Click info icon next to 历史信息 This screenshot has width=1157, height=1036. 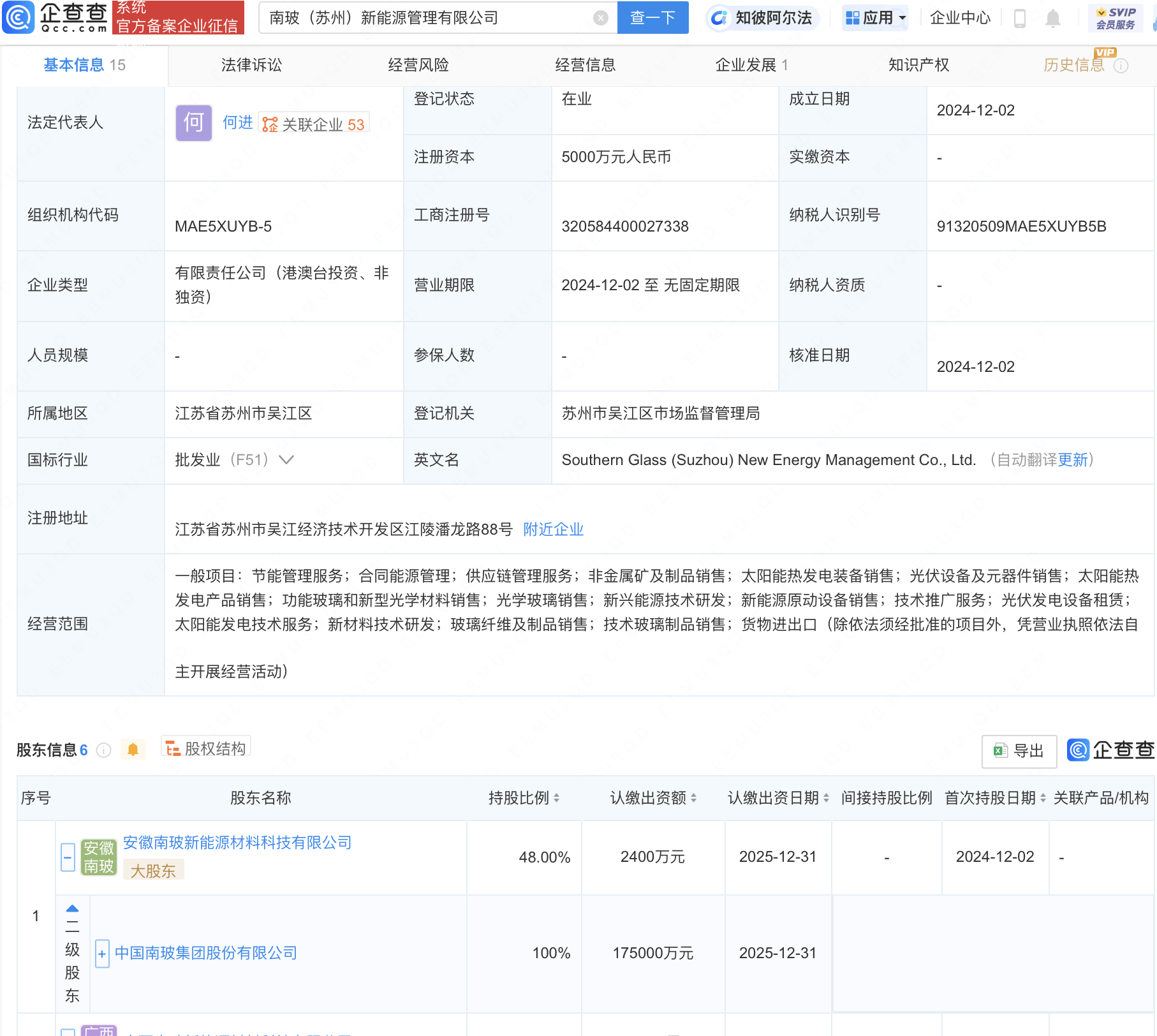tap(1121, 66)
